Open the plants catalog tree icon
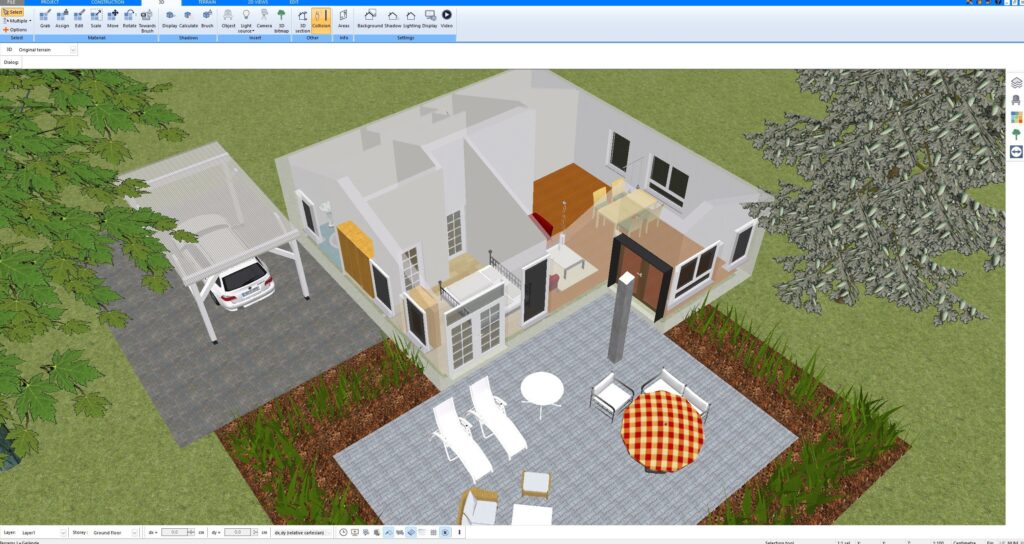 [x=1016, y=134]
